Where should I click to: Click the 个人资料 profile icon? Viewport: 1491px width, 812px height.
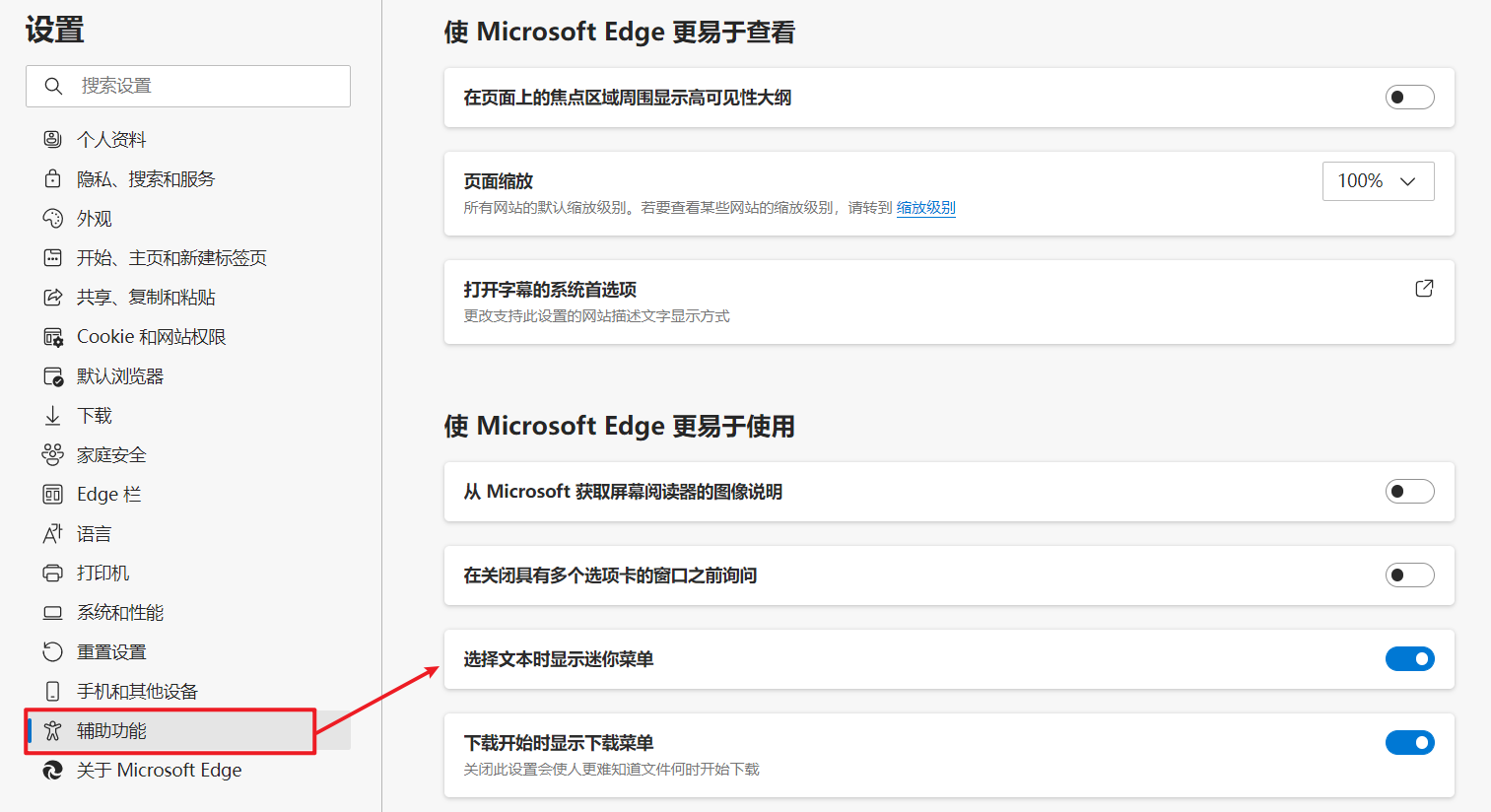[x=53, y=139]
